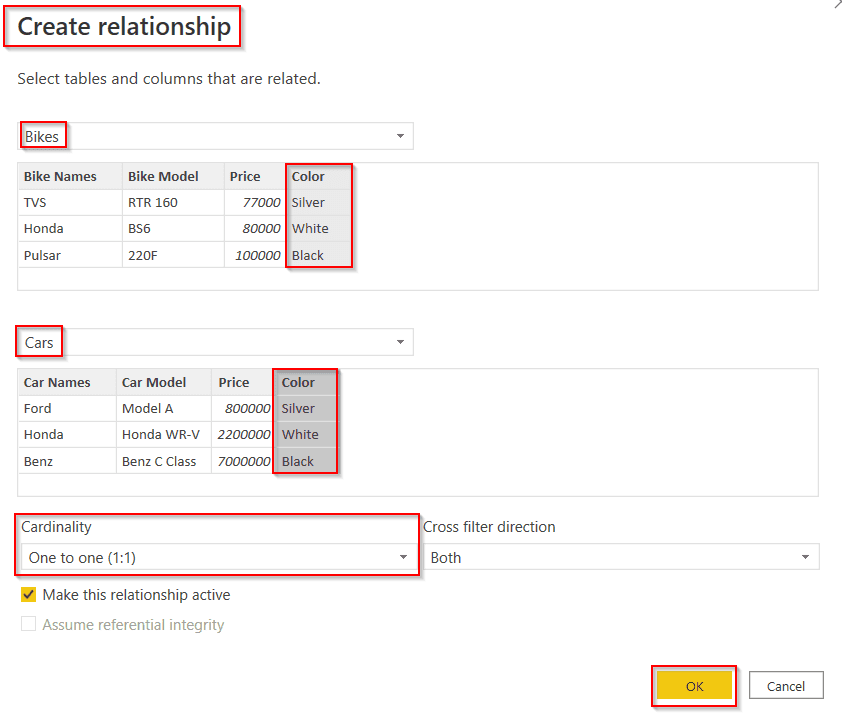The width and height of the screenshot is (842, 716).
Task: Toggle Assume referential integrity checkbox
Action: pyautogui.click(x=28, y=624)
